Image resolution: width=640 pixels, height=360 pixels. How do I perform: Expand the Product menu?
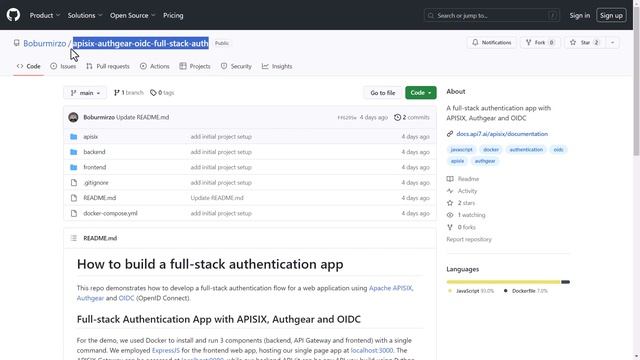(44, 15)
